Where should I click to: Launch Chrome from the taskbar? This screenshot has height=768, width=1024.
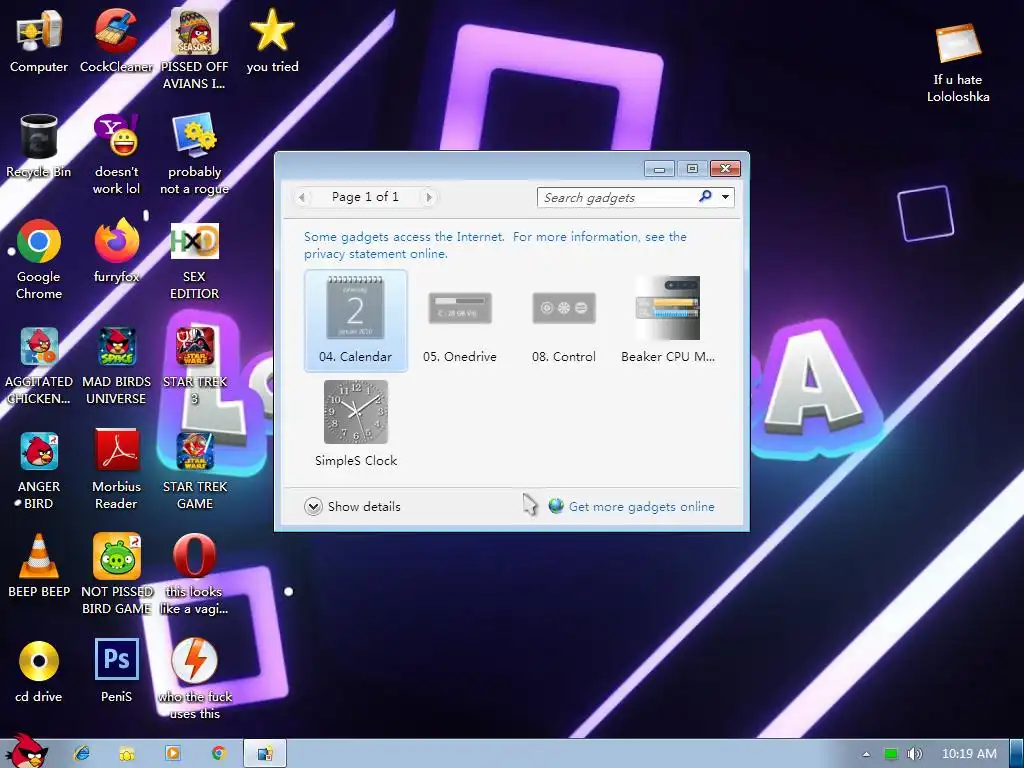(218, 754)
